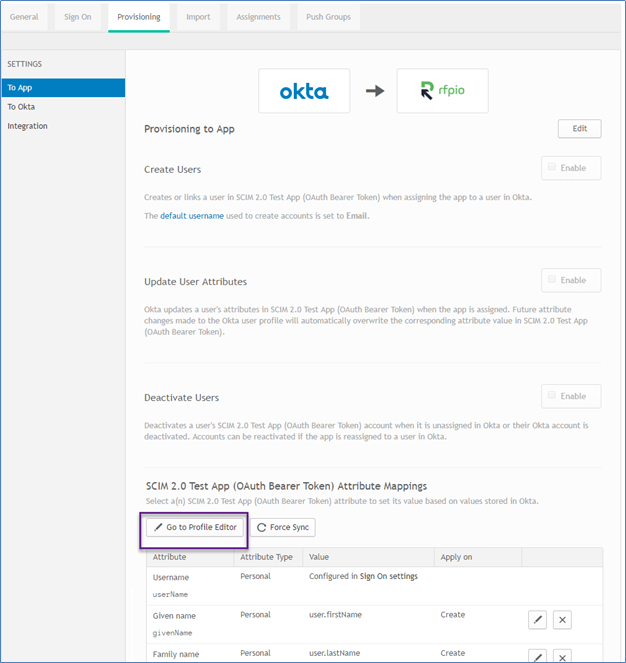Click the Attribute column header

(169, 557)
